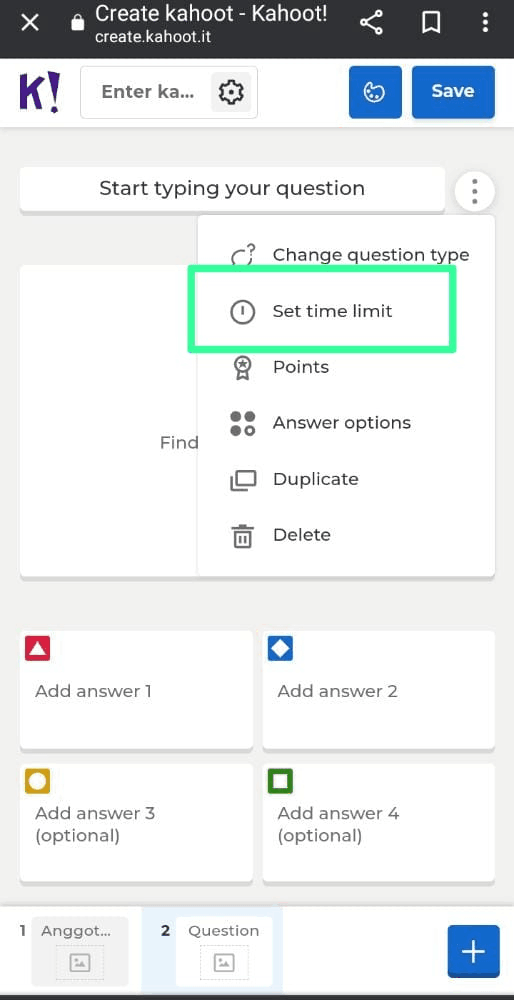Toggle the question options three-dot menu
This screenshot has width=514, height=1000.
coord(474,191)
